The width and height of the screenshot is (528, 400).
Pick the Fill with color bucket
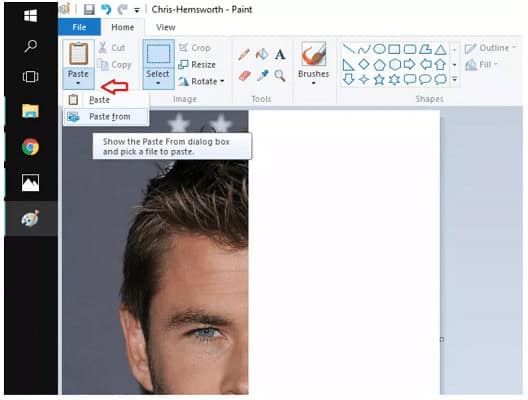[x=262, y=54]
